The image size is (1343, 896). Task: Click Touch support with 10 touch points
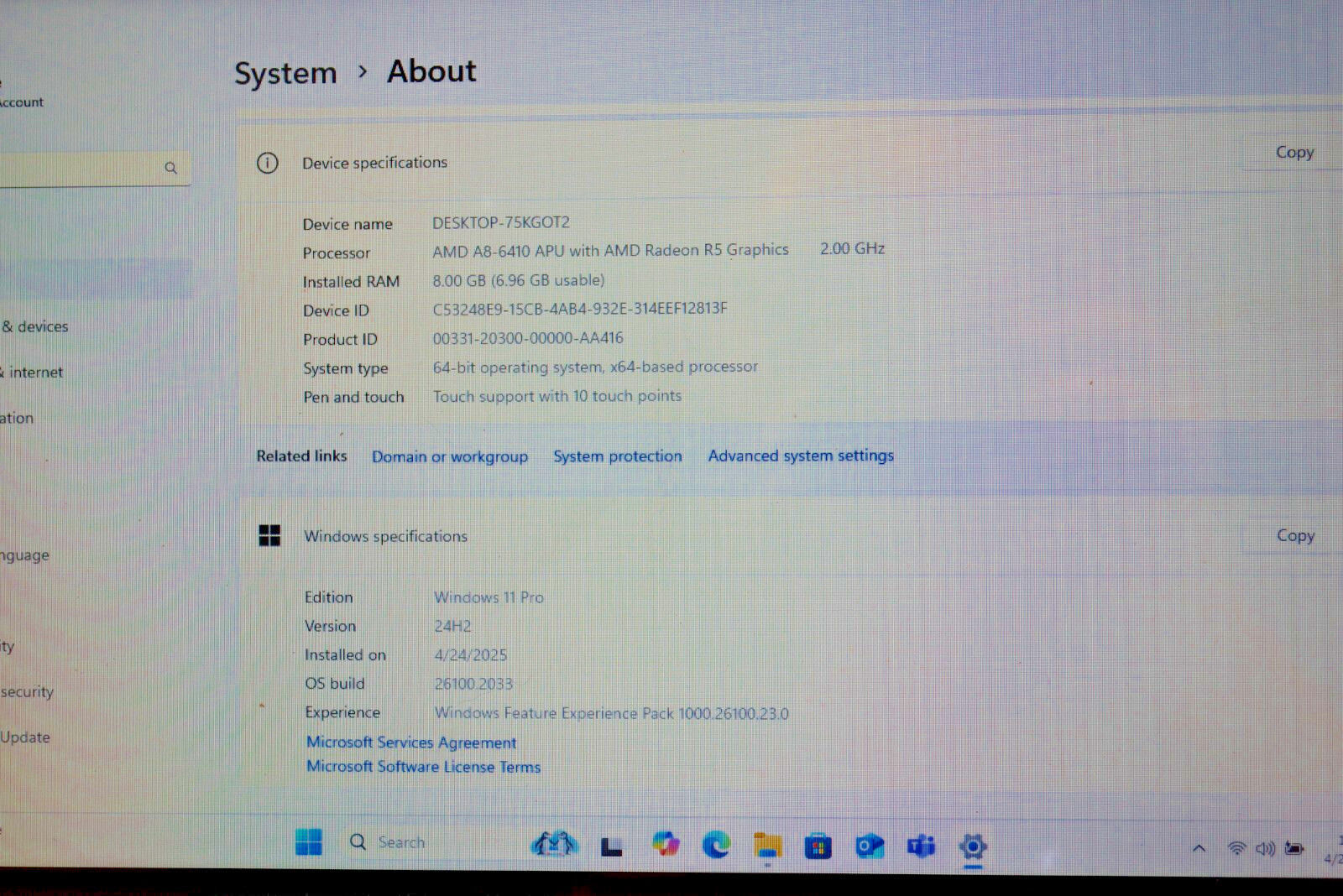click(557, 396)
